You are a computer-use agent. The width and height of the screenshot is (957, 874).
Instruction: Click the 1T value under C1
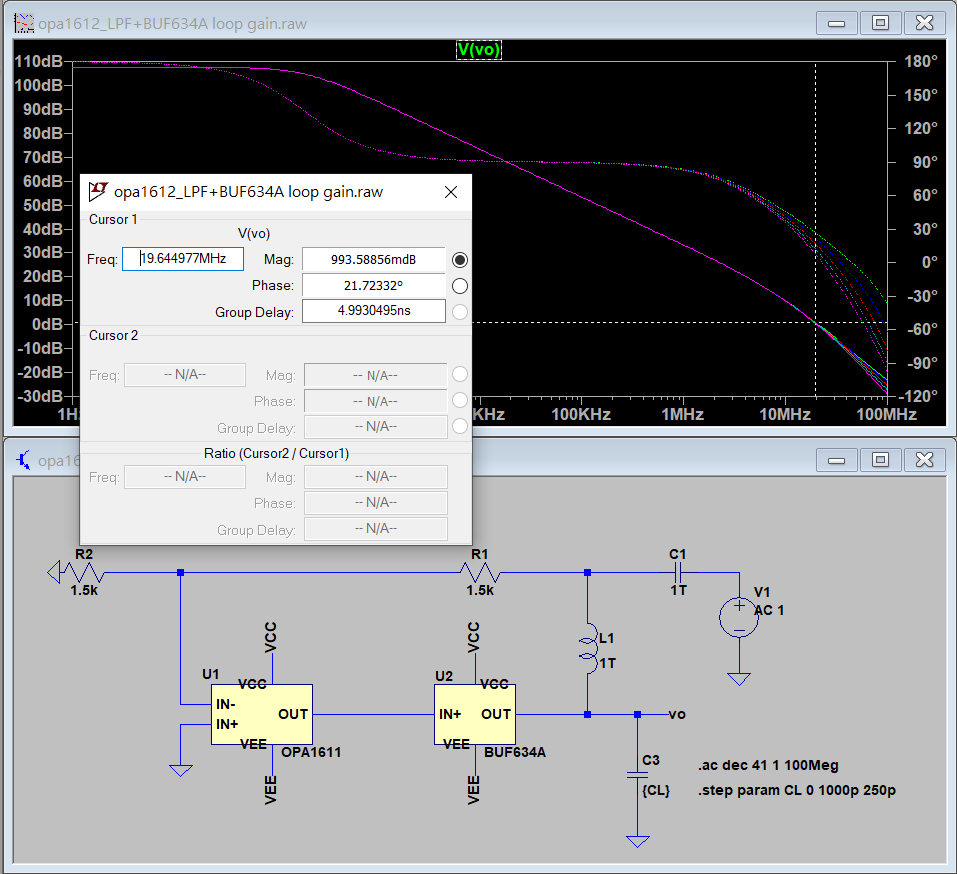click(678, 590)
